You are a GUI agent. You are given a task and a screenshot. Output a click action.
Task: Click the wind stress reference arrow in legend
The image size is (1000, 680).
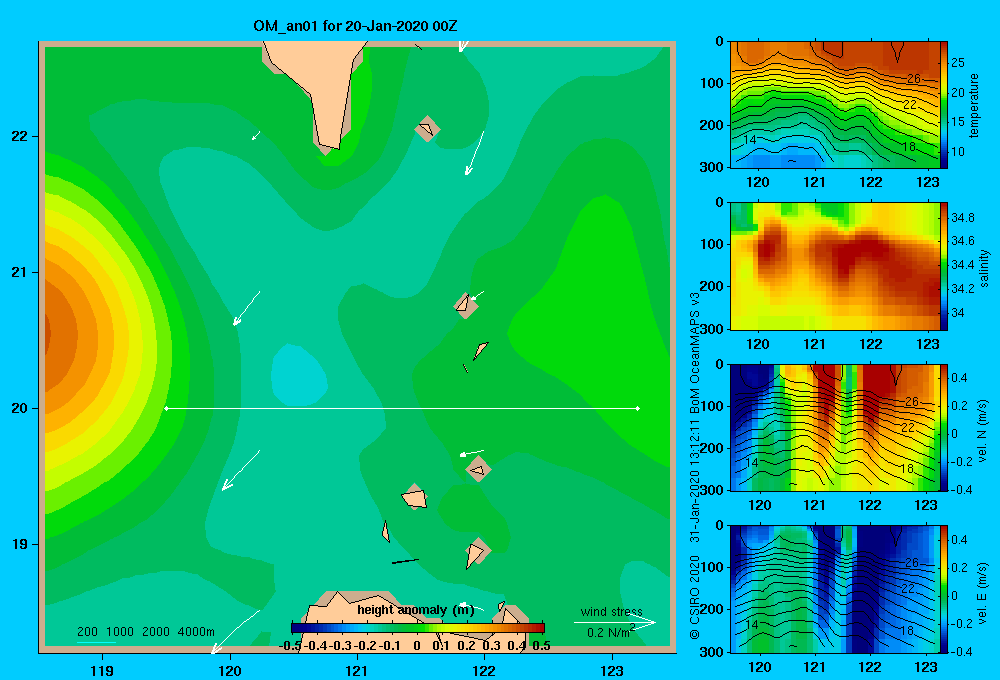[615, 622]
